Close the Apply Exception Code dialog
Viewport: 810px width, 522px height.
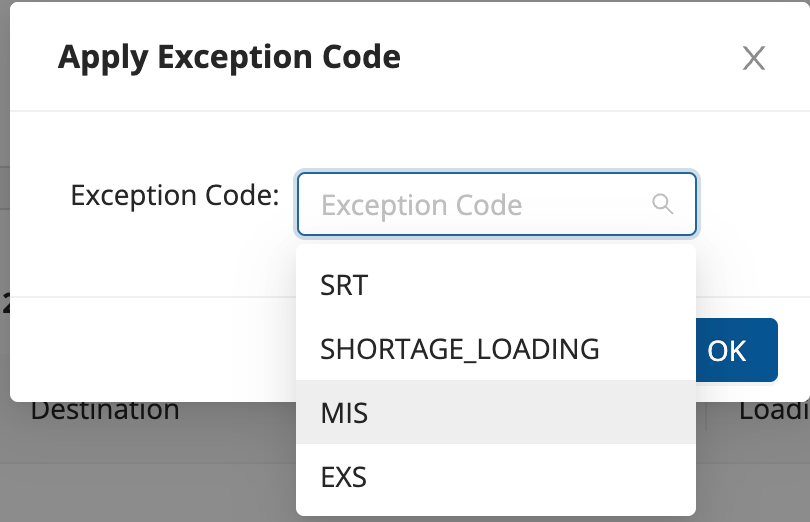click(x=754, y=58)
